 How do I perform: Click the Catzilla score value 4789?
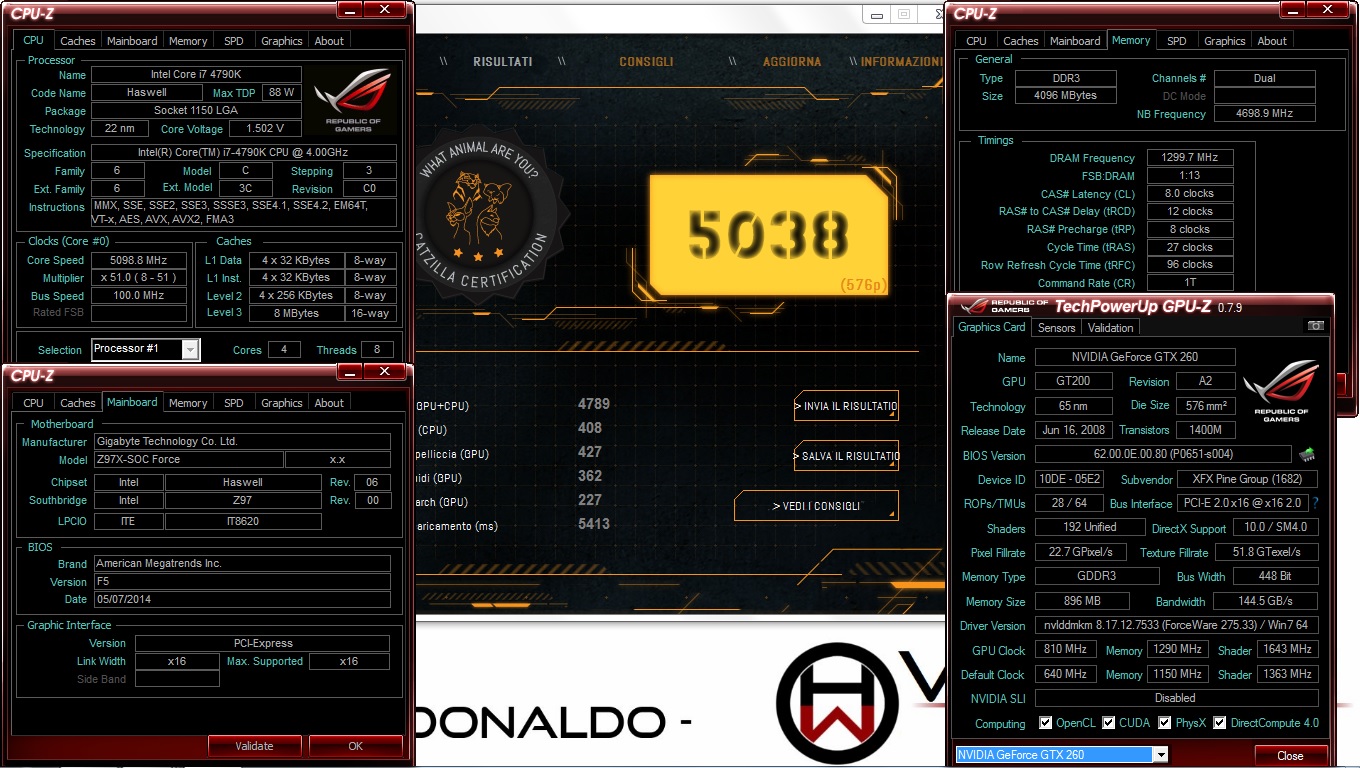(x=594, y=404)
